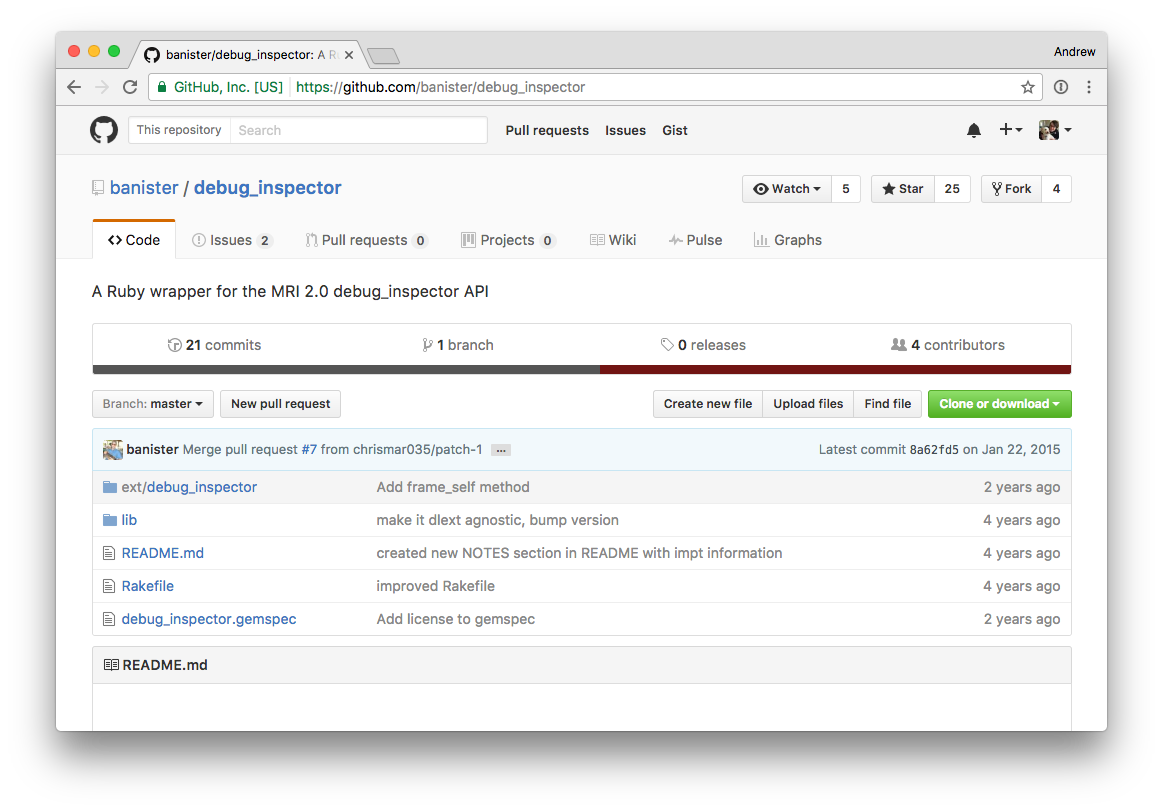Viewport: 1163px width, 811px height.
Task: Click the browser back arrow
Action: click(74, 87)
